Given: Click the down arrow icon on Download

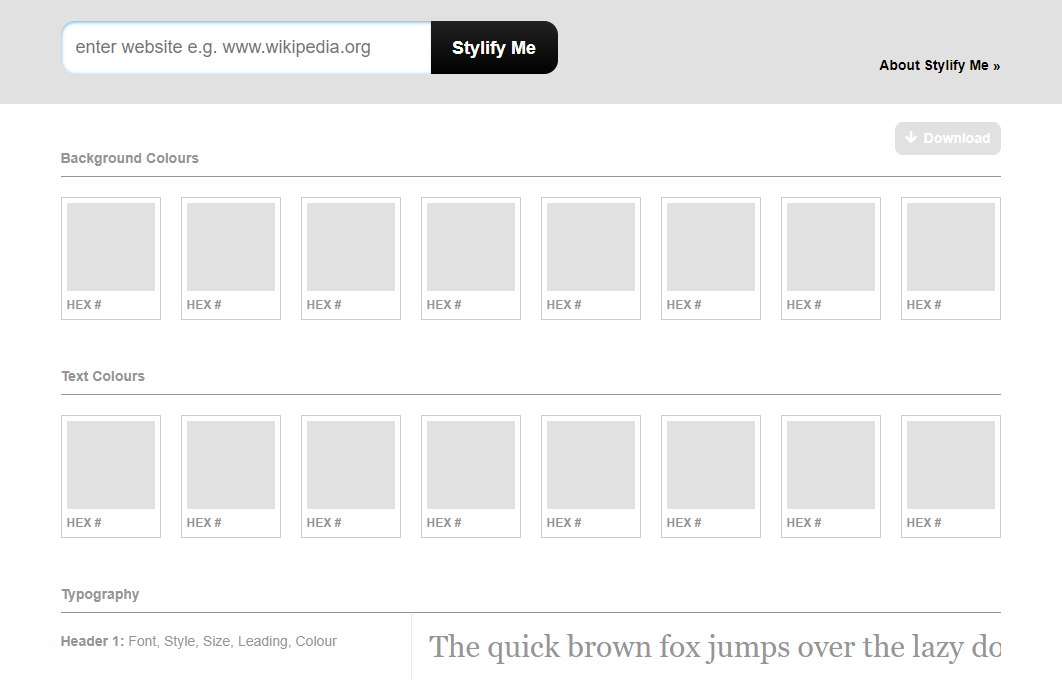Looking at the screenshot, I should tap(911, 138).
